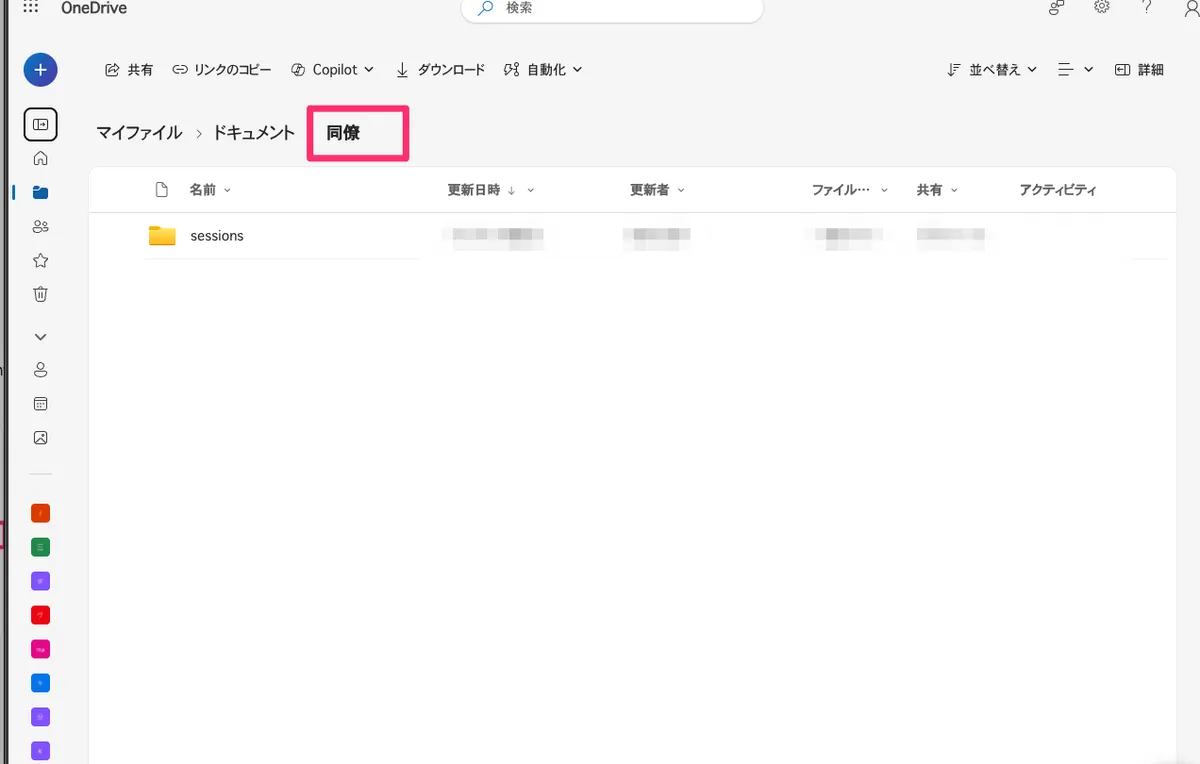Viewport: 1200px width, 764px height.
Task: Focus the 検索 search box
Action: (x=612, y=9)
